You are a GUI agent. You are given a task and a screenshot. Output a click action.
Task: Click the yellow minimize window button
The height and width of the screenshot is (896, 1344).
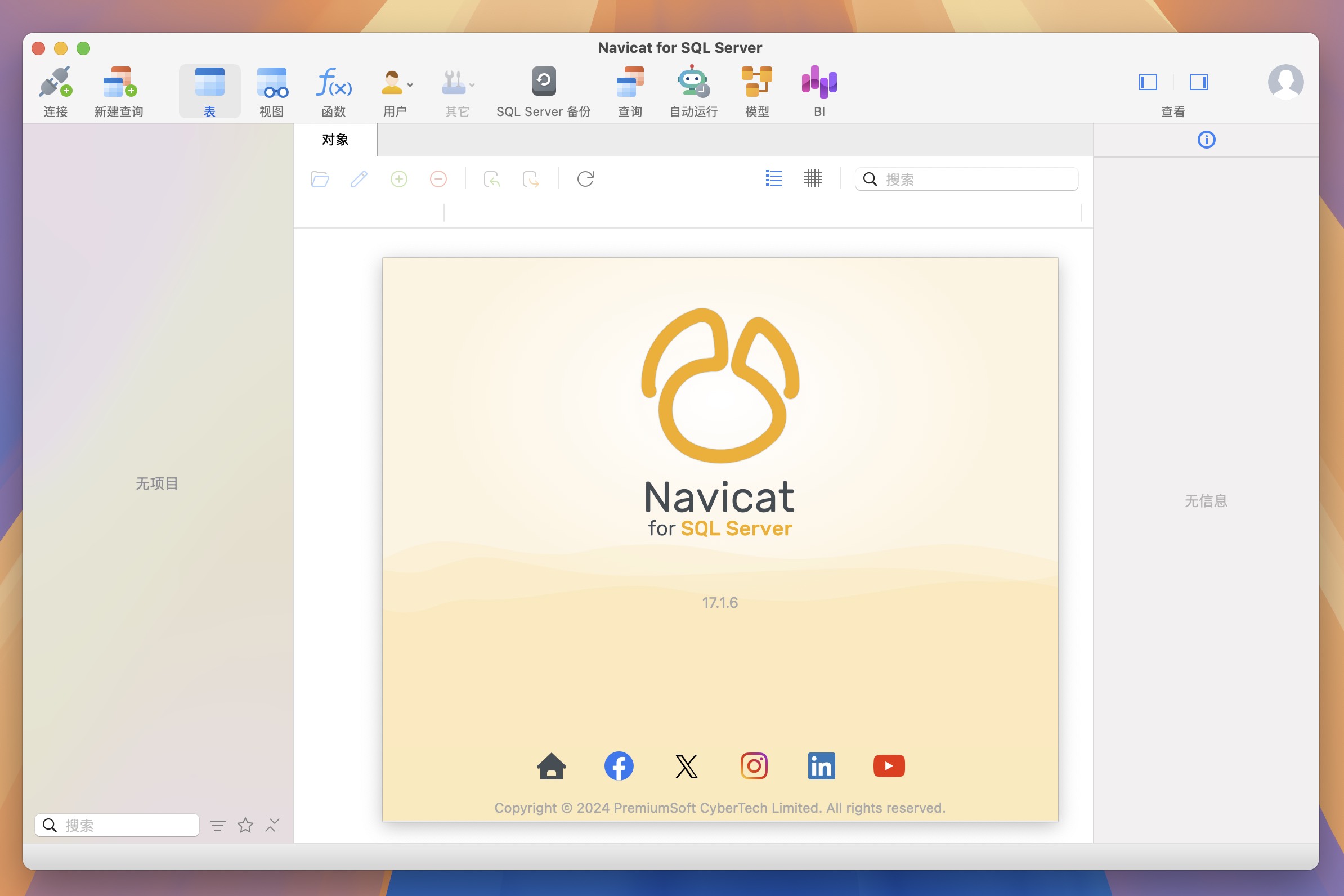pyautogui.click(x=61, y=48)
